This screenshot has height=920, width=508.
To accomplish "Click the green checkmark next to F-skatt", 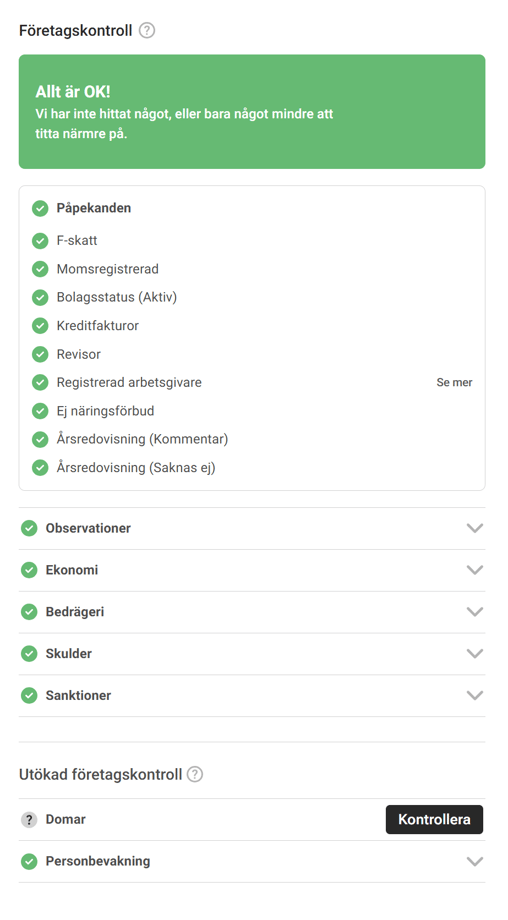I will [40, 241].
